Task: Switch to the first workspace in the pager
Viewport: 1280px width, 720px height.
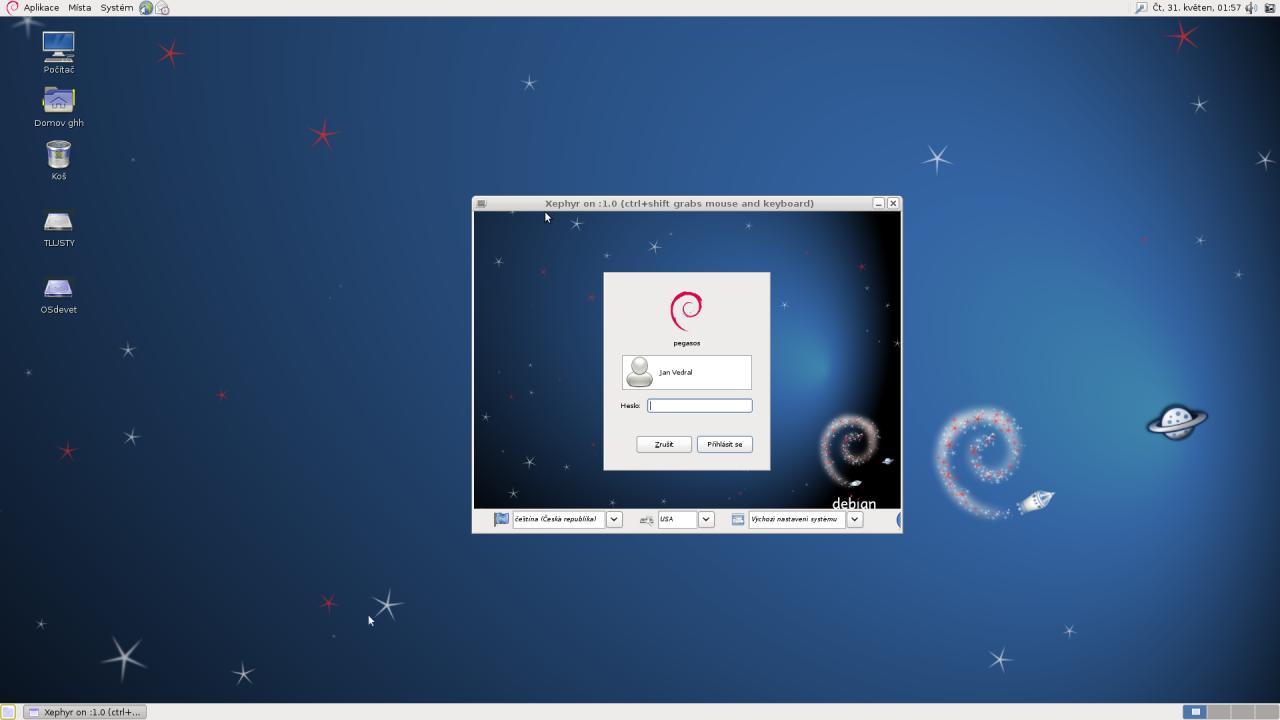Action: 1195,712
